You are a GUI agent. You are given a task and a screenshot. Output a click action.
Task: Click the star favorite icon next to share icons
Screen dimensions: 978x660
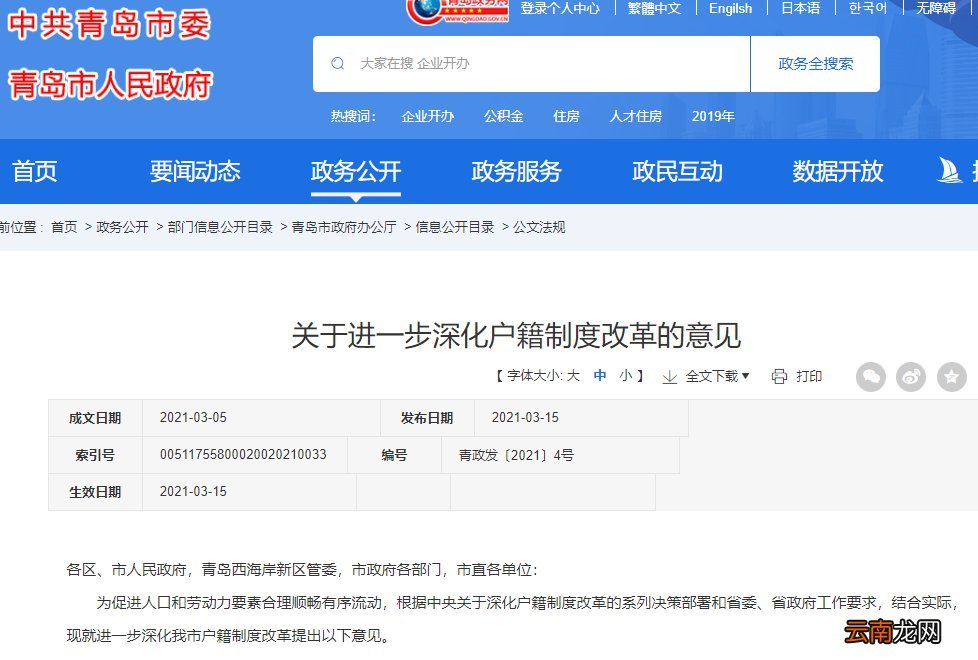tap(950, 377)
